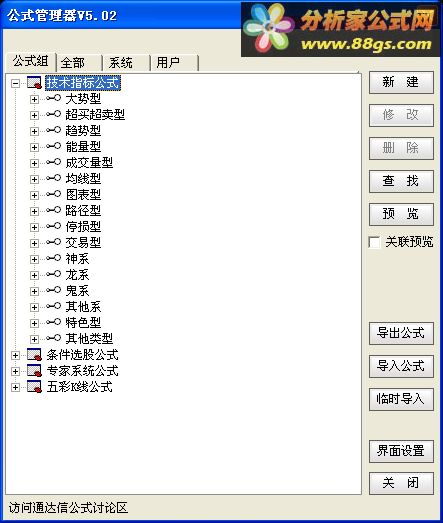Expand the 停损型 category
The width and height of the screenshot is (443, 523).
(x=34, y=227)
